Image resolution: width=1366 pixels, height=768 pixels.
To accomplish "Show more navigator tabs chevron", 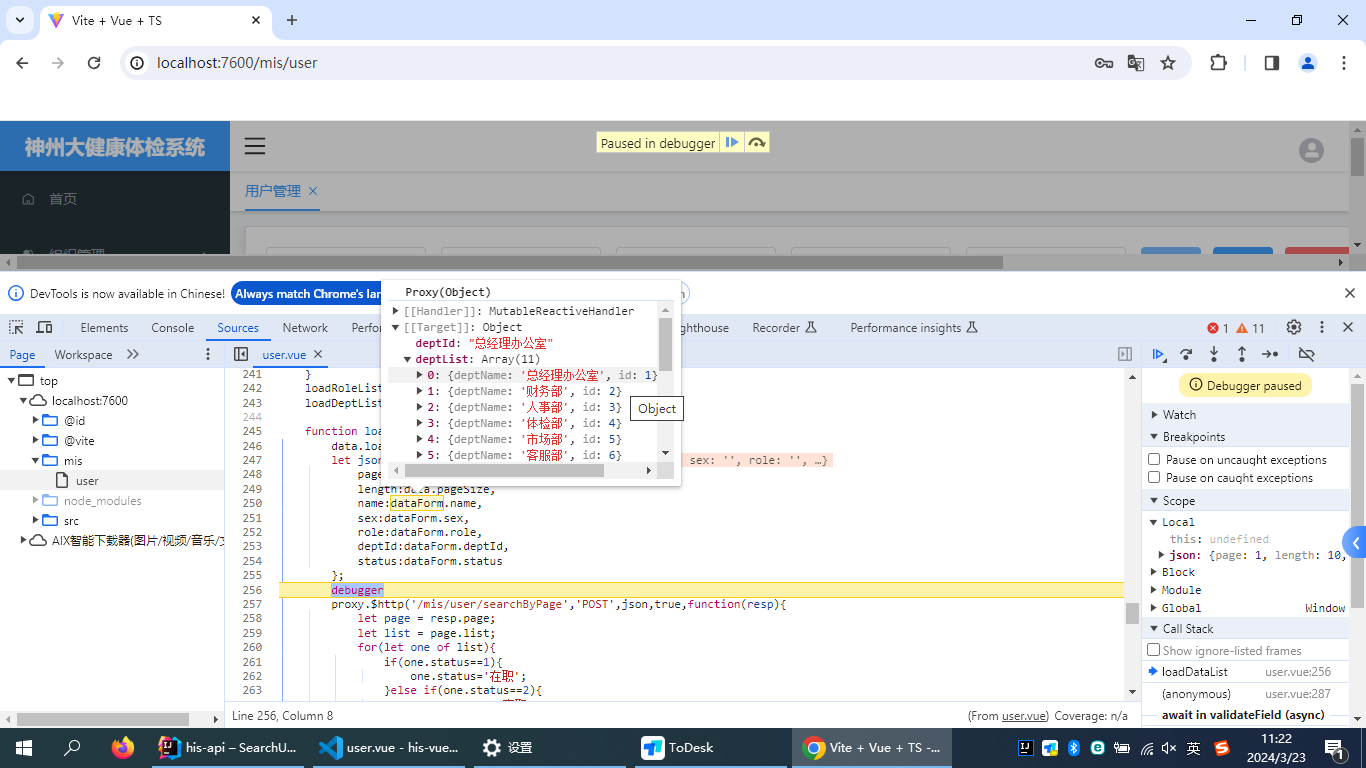I will point(133,354).
